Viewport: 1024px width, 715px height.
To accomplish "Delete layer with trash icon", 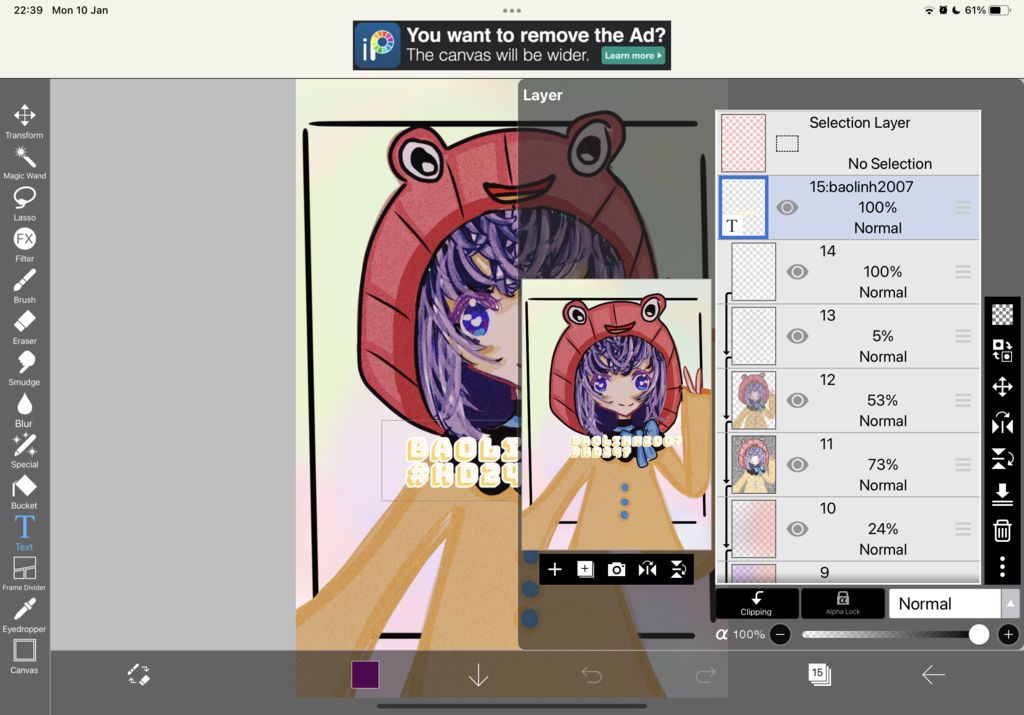I will (x=1002, y=530).
